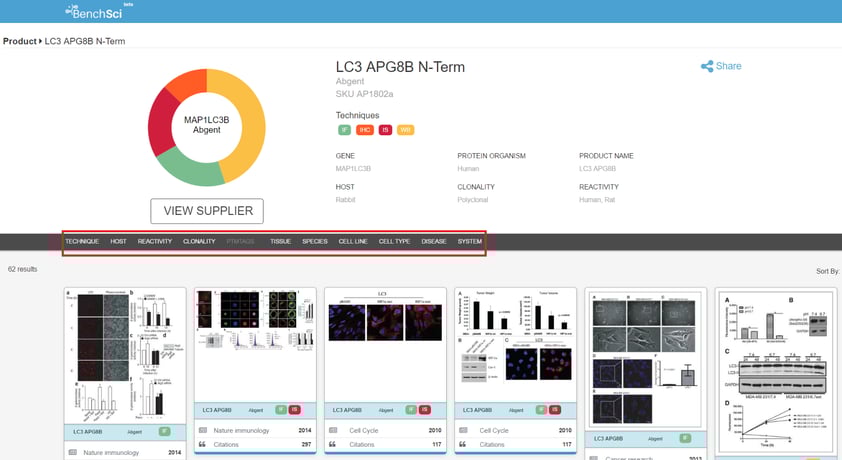The height and width of the screenshot is (460, 842).
Task: Open the first figure thumbnail with bar charts
Action: (125, 355)
